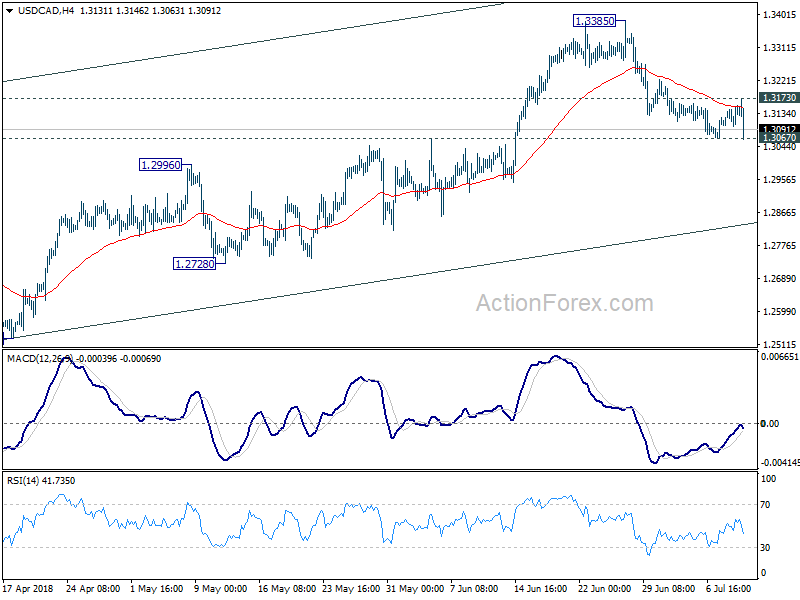This screenshot has height=600, width=800.
Task: Click the 1.29960 price label
Action: pyautogui.click(x=161, y=165)
